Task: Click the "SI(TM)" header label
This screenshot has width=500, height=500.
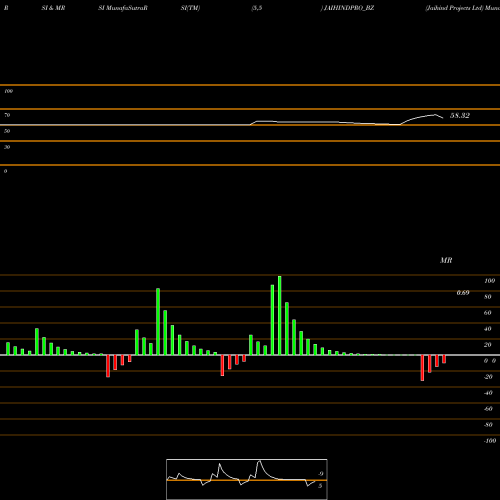Action: coord(190,8)
